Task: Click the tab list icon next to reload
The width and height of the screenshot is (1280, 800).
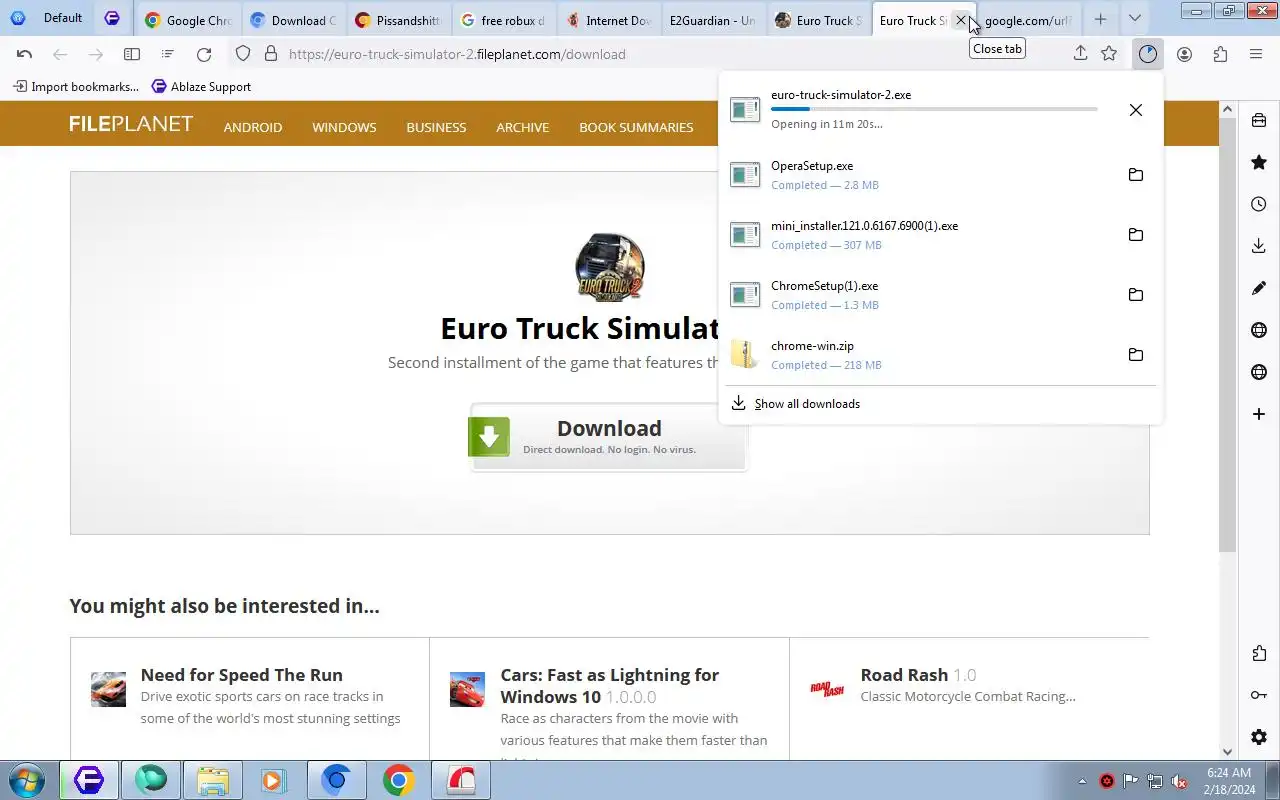Action: click(168, 54)
